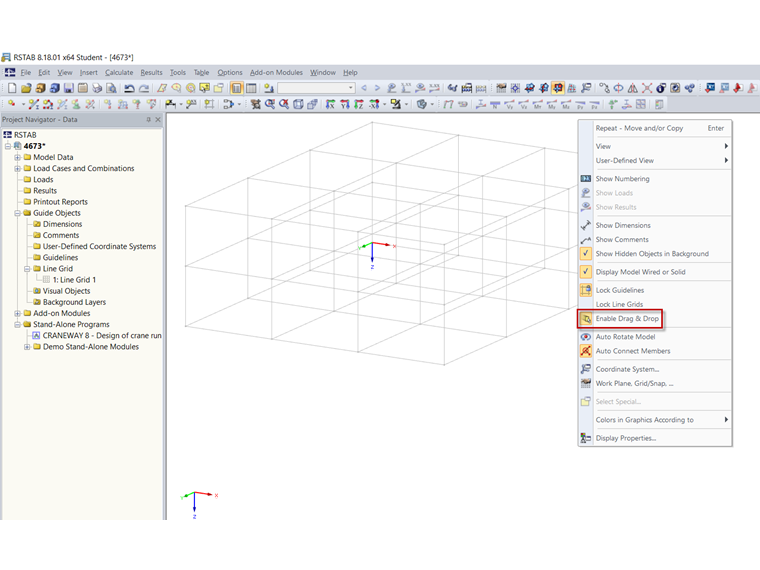Set view in Y direction
The image size is (760, 570).
(345, 104)
